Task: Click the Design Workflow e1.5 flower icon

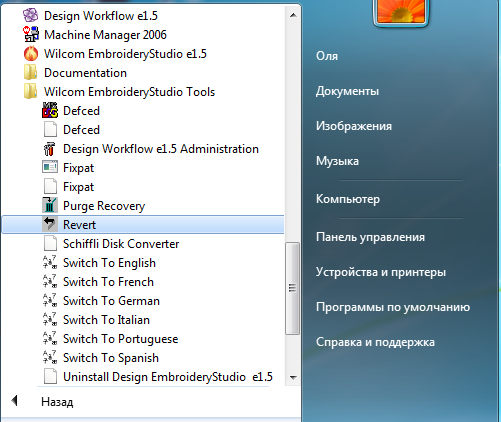Action: (x=31, y=15)
